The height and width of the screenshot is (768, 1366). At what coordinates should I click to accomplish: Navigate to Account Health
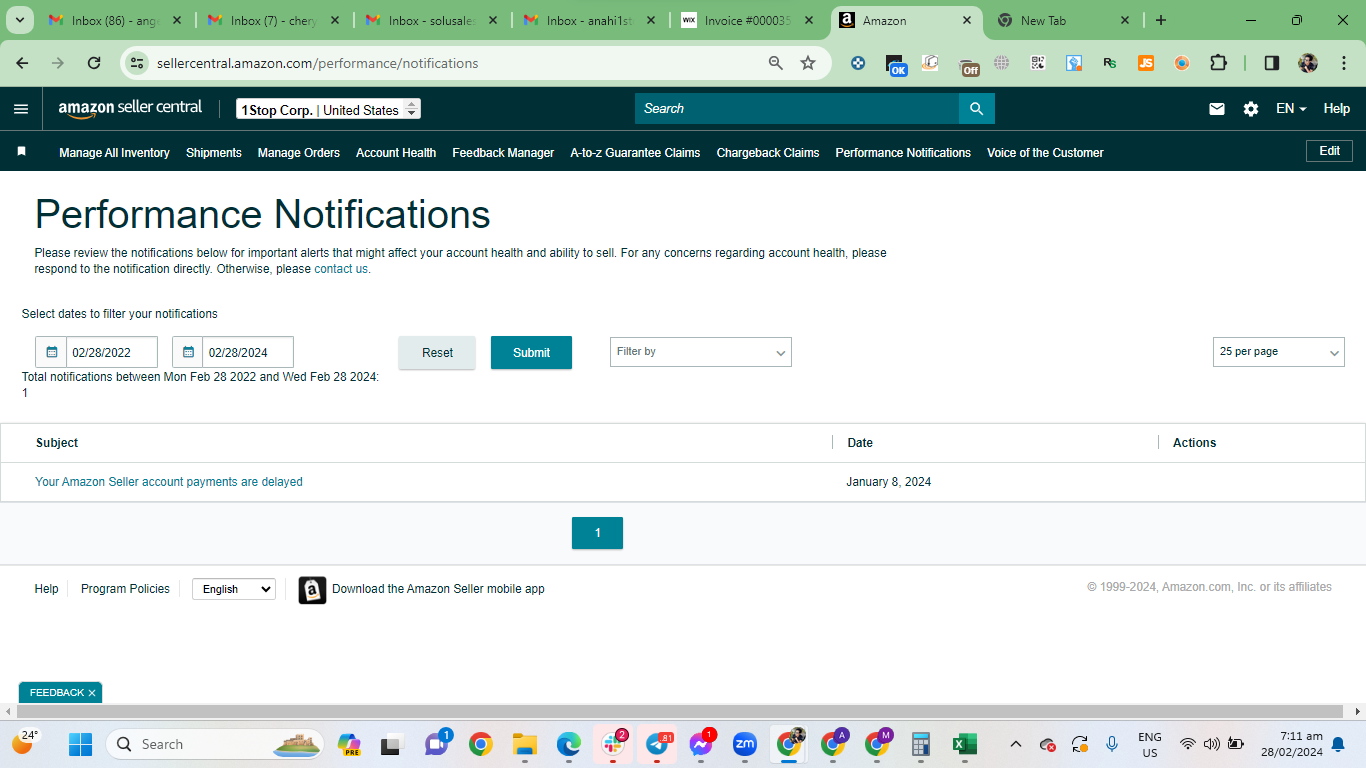pos(396,153)
